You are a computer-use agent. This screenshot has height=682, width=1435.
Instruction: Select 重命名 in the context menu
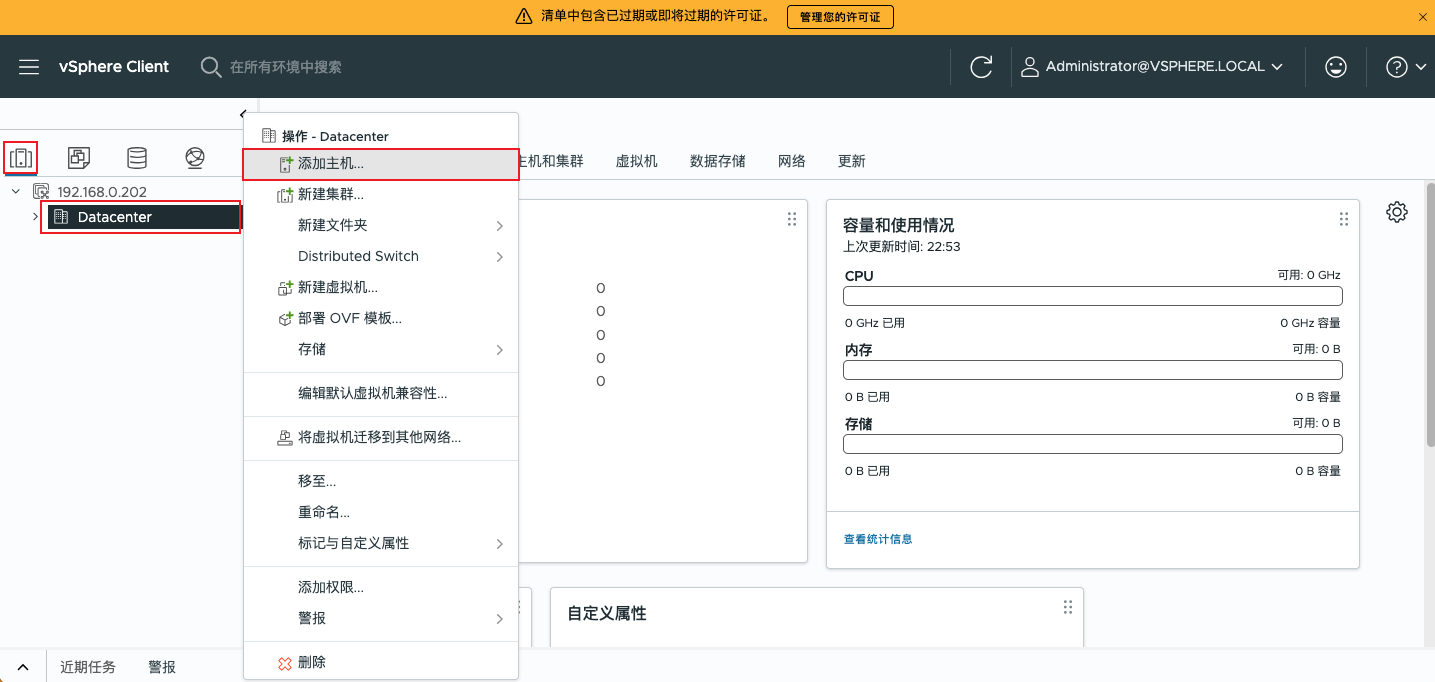(381, 512)
